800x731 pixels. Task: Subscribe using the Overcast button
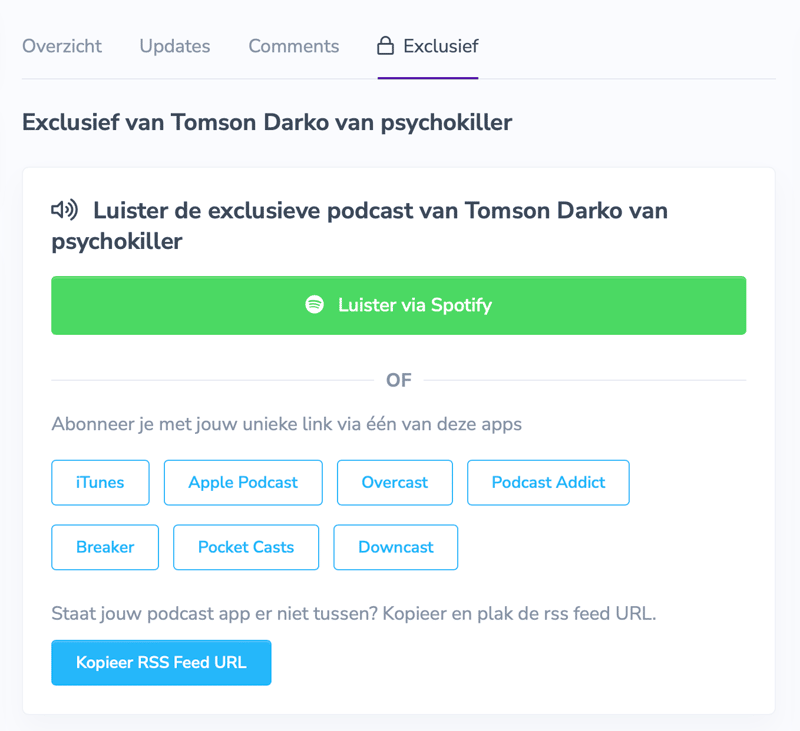(x=395, y=483)
